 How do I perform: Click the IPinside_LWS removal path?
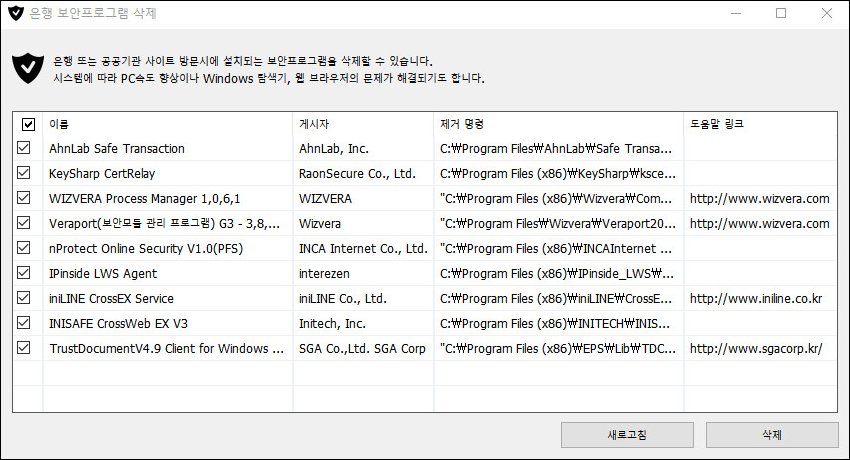tap(557, 274)
